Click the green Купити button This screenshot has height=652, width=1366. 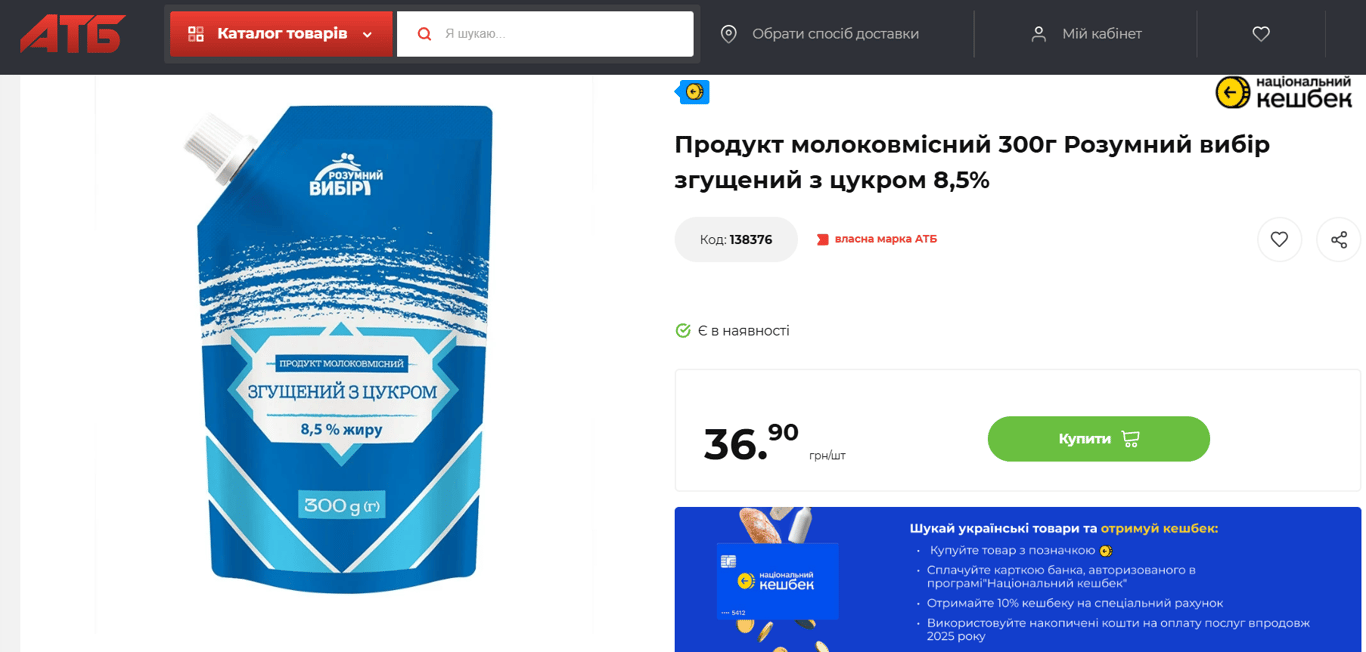pos(1099,439)
